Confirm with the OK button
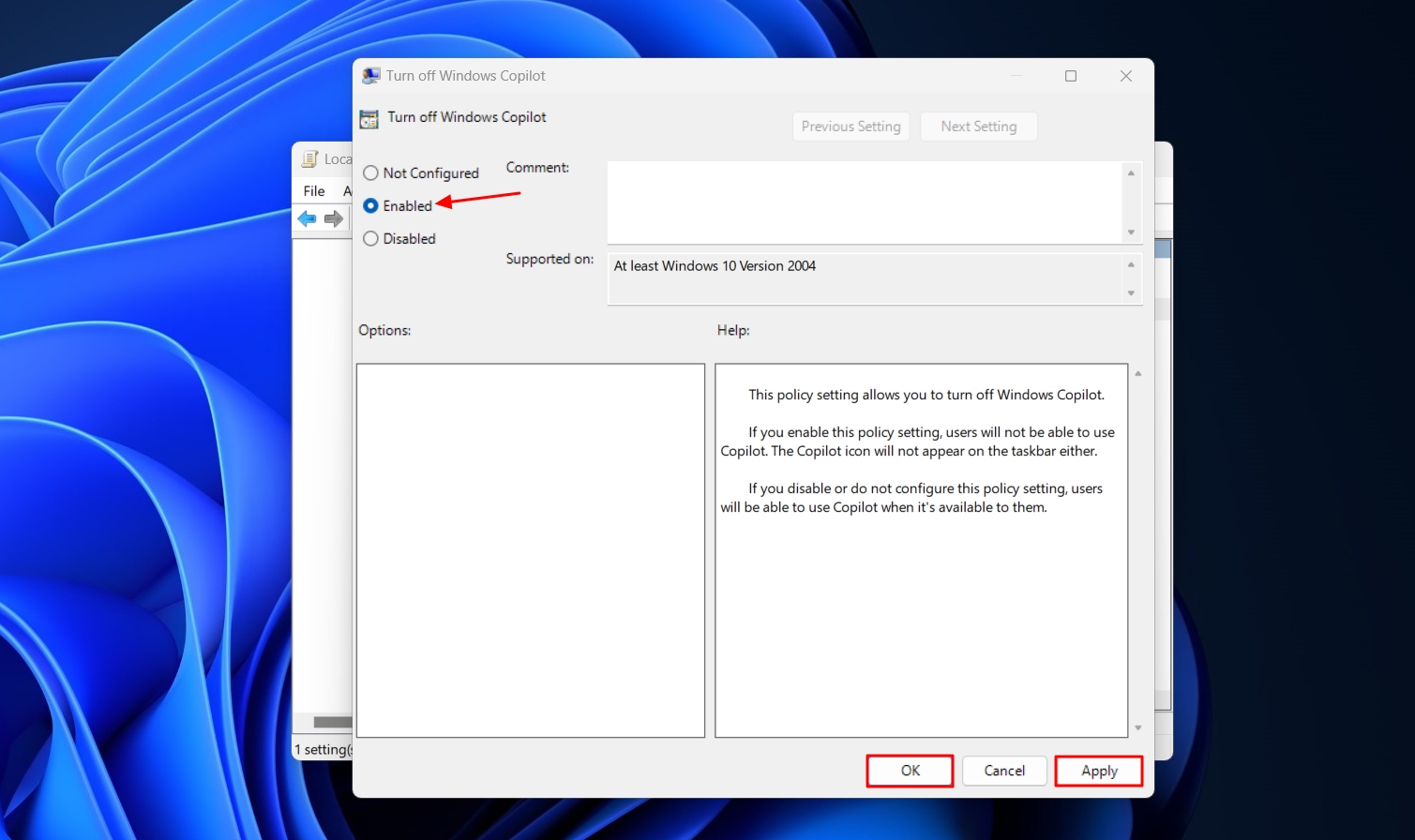1415x840 pixels. tap(909, 770)
